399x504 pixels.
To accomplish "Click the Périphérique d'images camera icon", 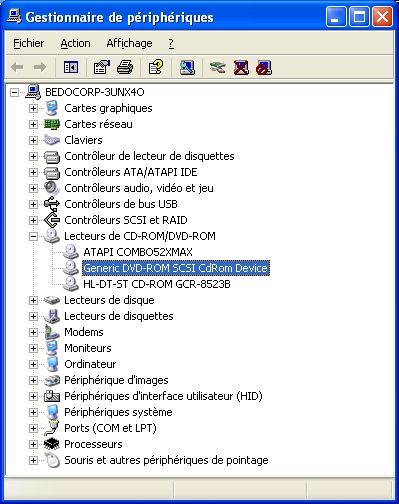I will coord(52,380).
